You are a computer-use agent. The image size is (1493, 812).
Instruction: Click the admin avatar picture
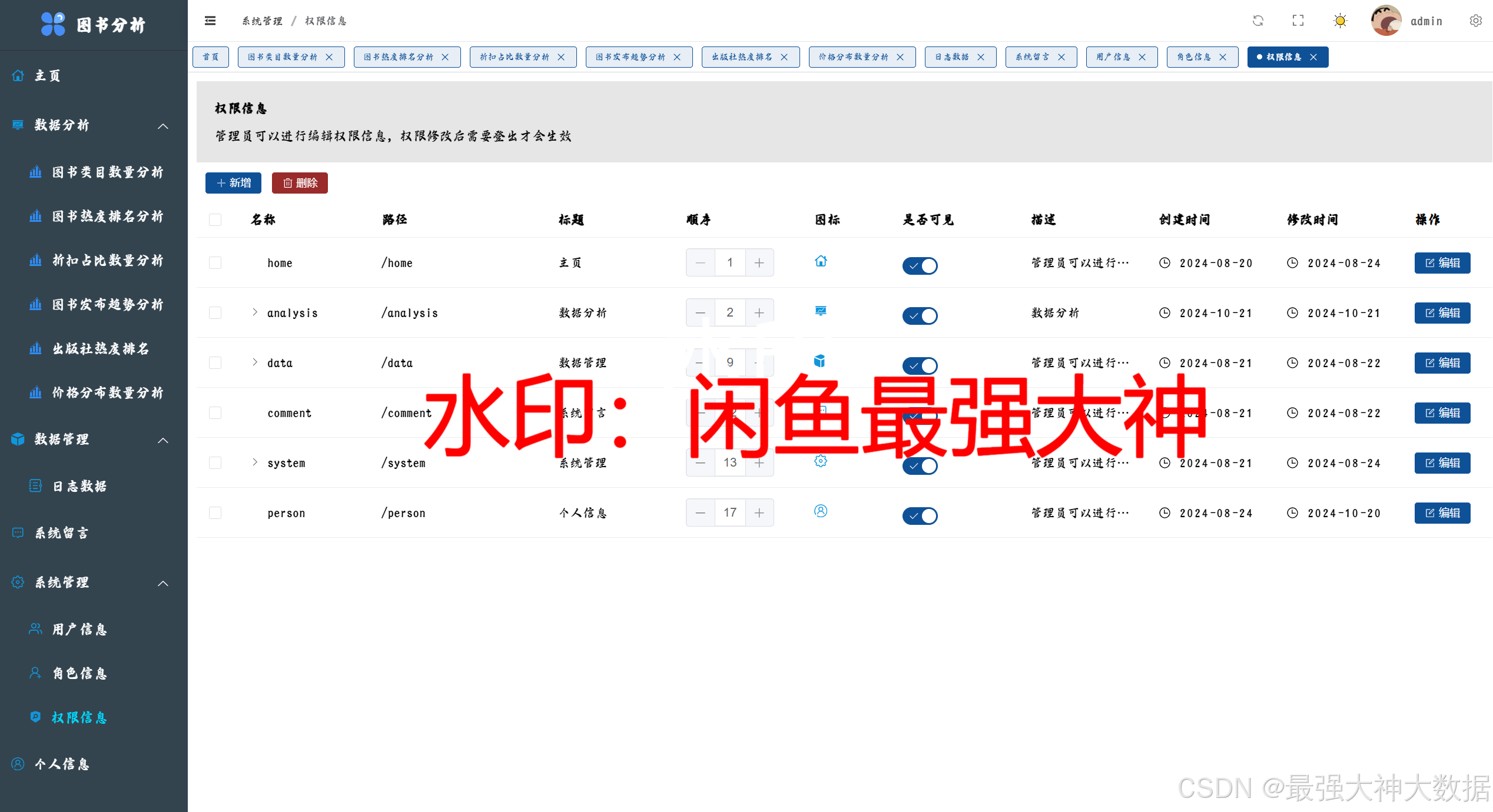tap(1386, 21)
